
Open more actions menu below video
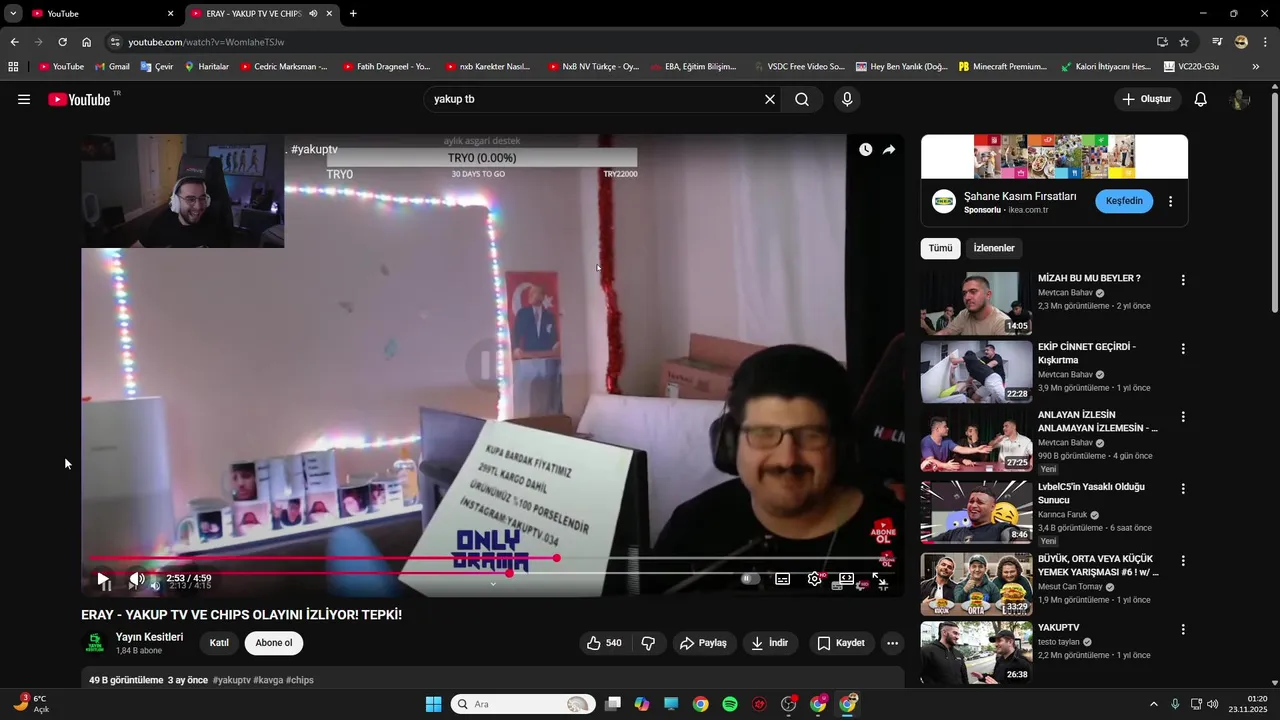tap(893, 643)
